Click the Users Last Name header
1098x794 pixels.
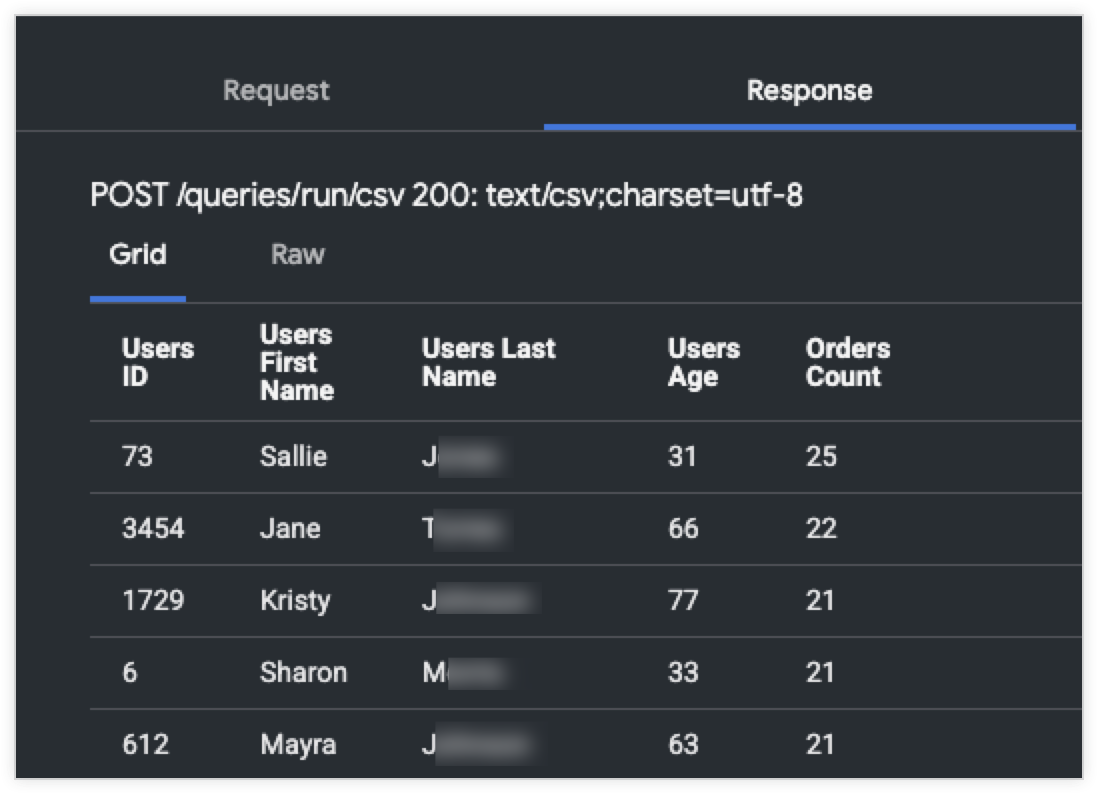[x=488, y=363]
